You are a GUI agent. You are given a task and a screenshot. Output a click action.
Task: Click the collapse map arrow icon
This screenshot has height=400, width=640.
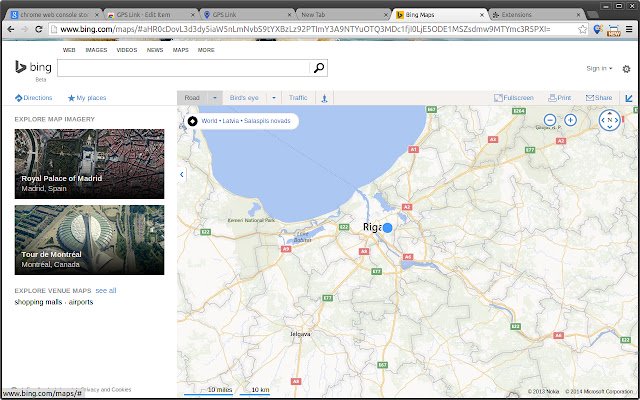click(x=629, y=98)
